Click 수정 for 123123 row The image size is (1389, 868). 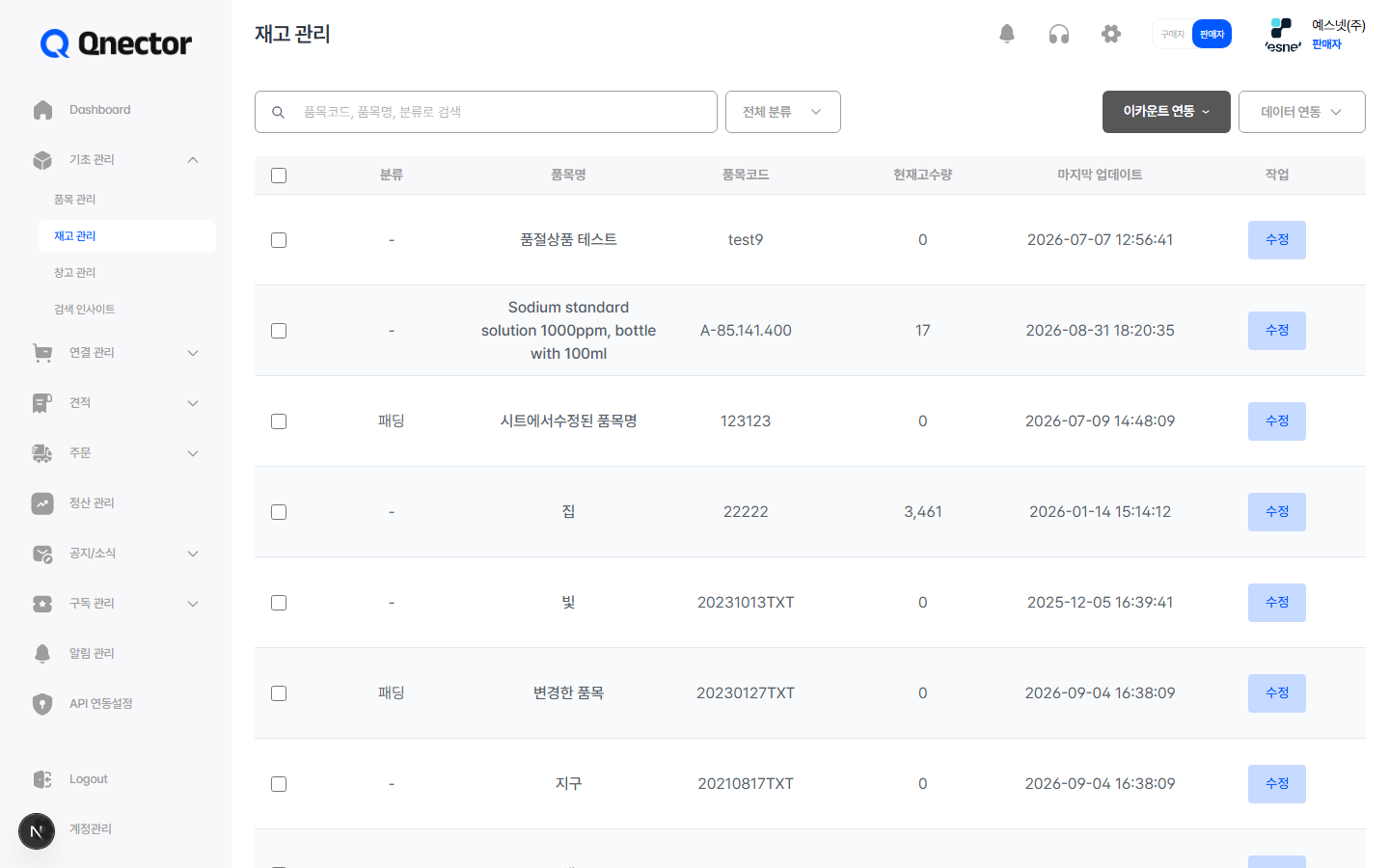[x=1277, y=421]
